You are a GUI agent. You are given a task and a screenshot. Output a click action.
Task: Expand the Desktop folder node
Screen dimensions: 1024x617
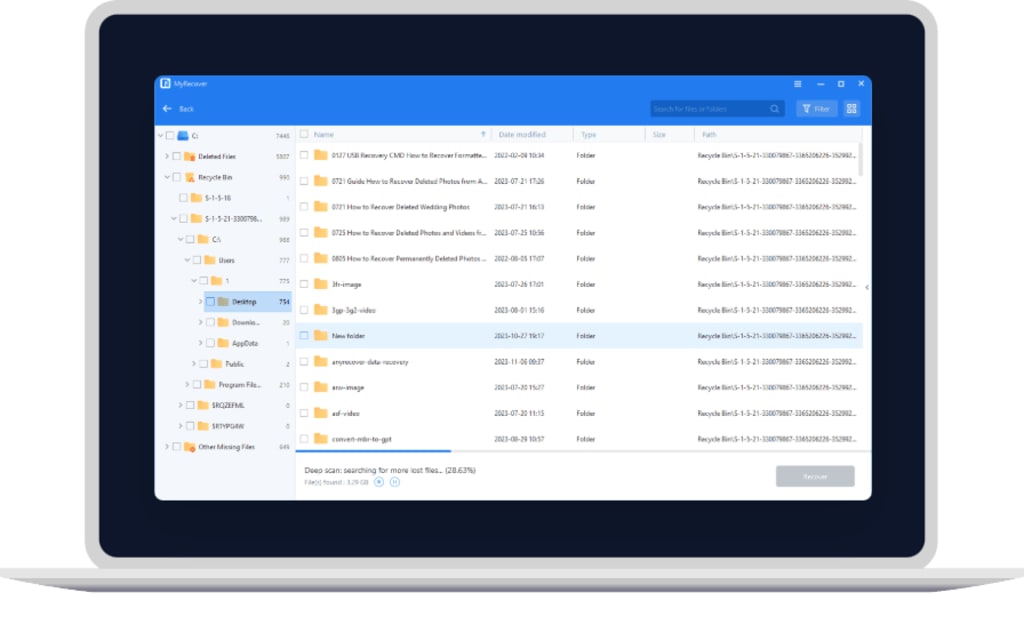200,302
